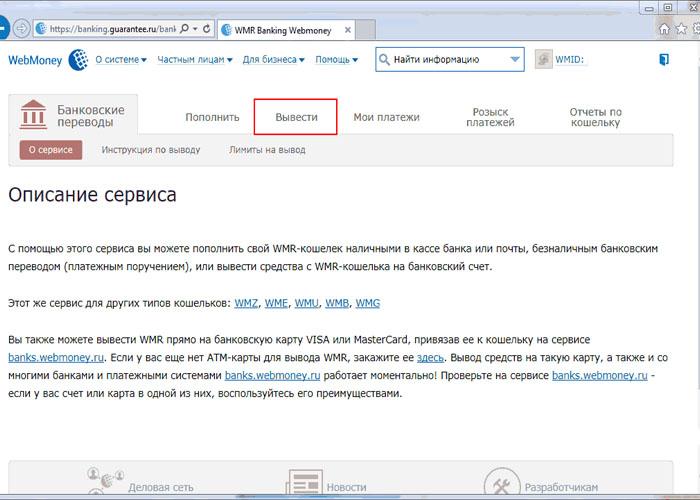Close the WMR Banking Webmoney tab

tap(348, 30)
